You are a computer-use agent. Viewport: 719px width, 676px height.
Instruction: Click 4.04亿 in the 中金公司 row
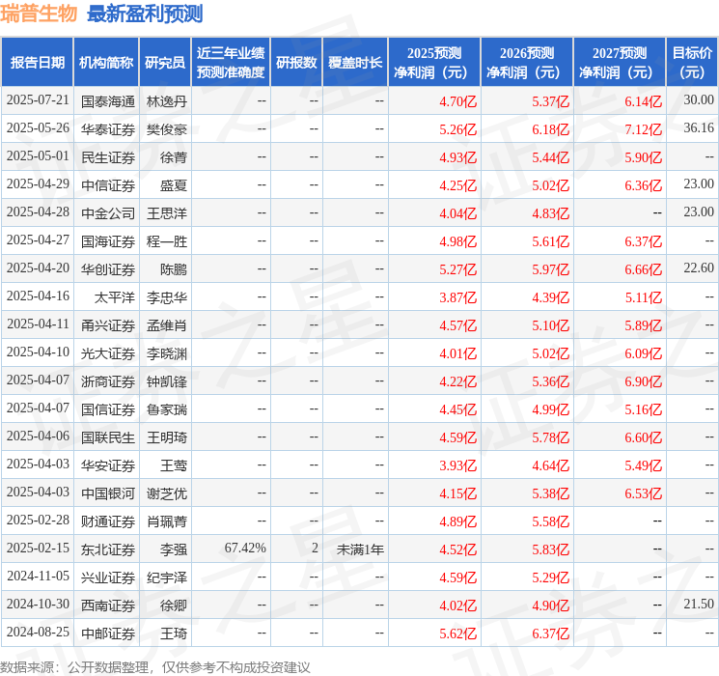458,214
